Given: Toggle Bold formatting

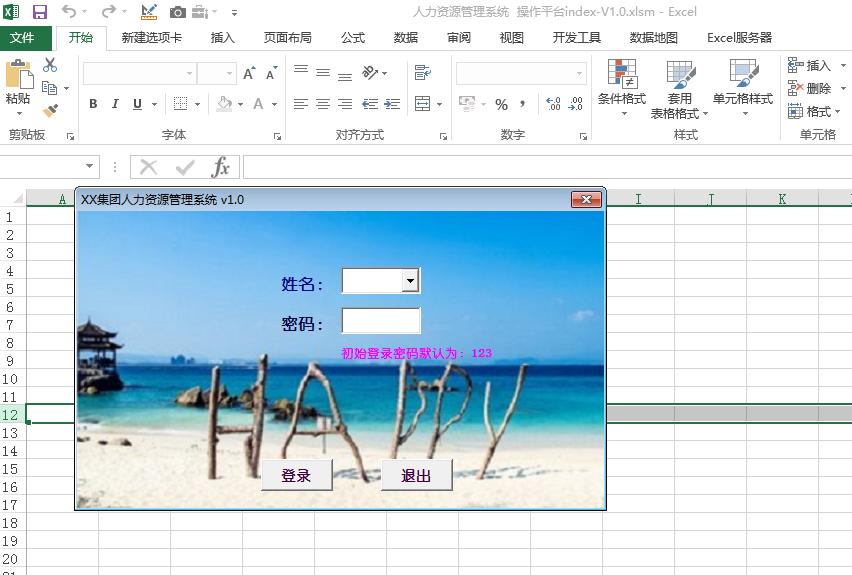Looking at the screenshot, I should pos(93,104).
